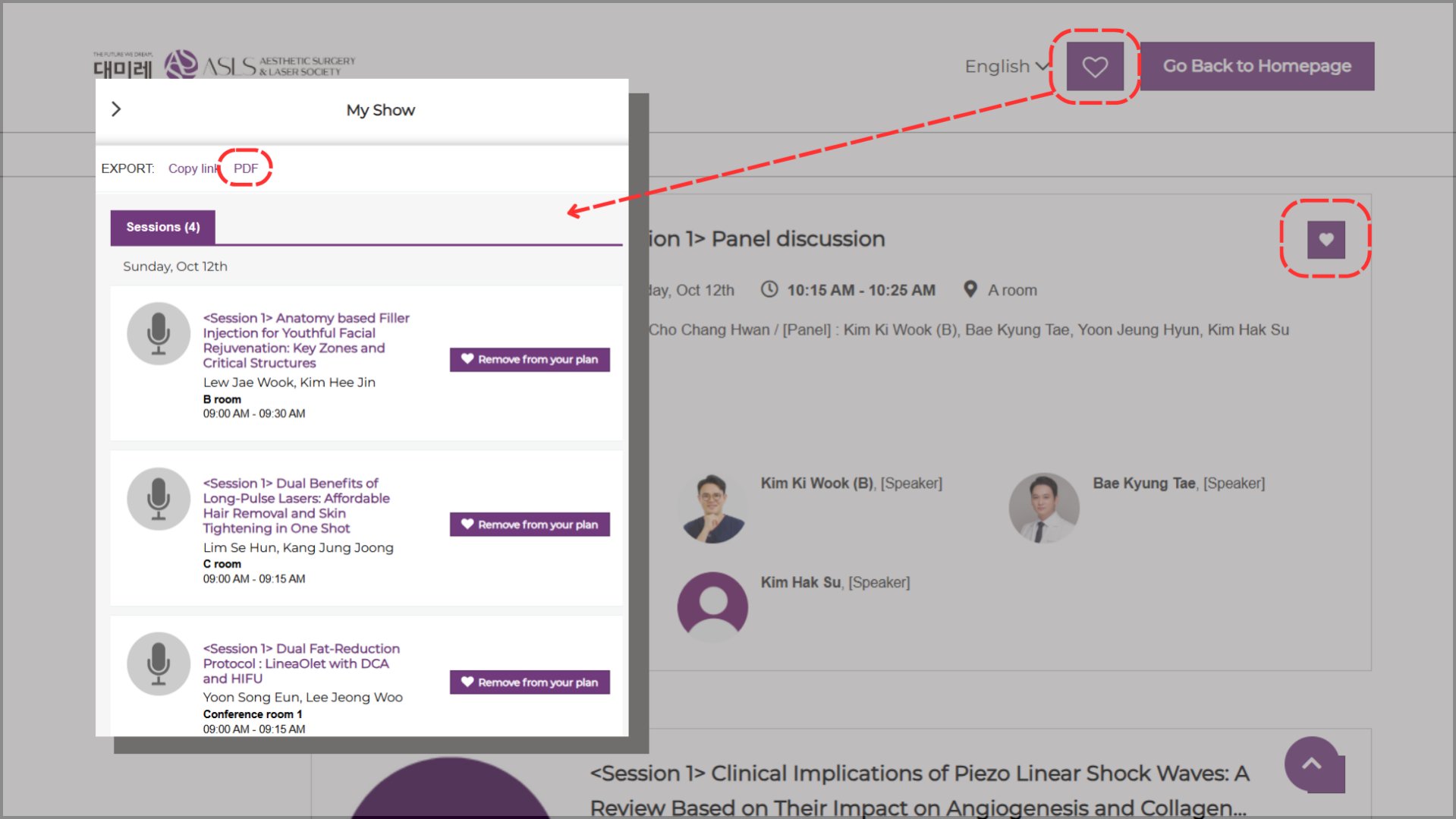This screenshot has height=819, width=1456.
Task: Click 'C room' location text
Action: (222, 564)
